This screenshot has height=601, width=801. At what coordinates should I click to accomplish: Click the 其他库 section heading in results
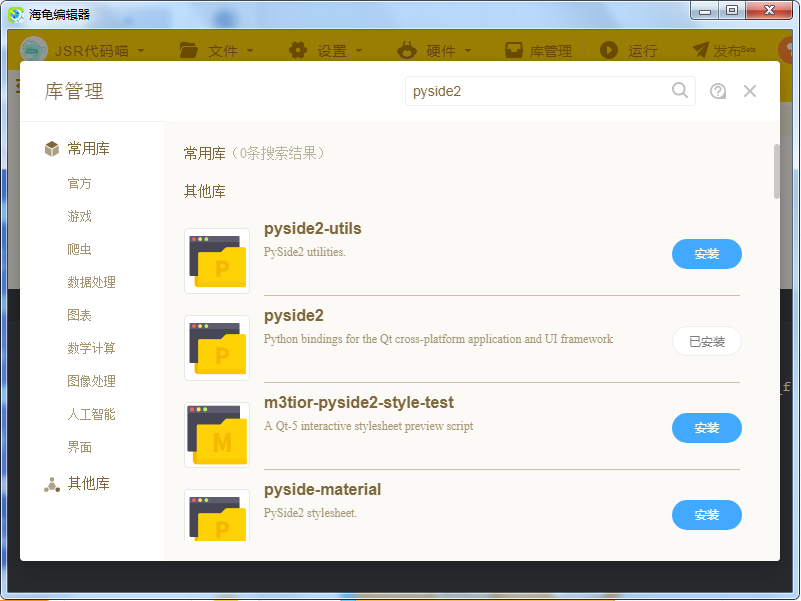pyautogui.click(x=204, y=191)
